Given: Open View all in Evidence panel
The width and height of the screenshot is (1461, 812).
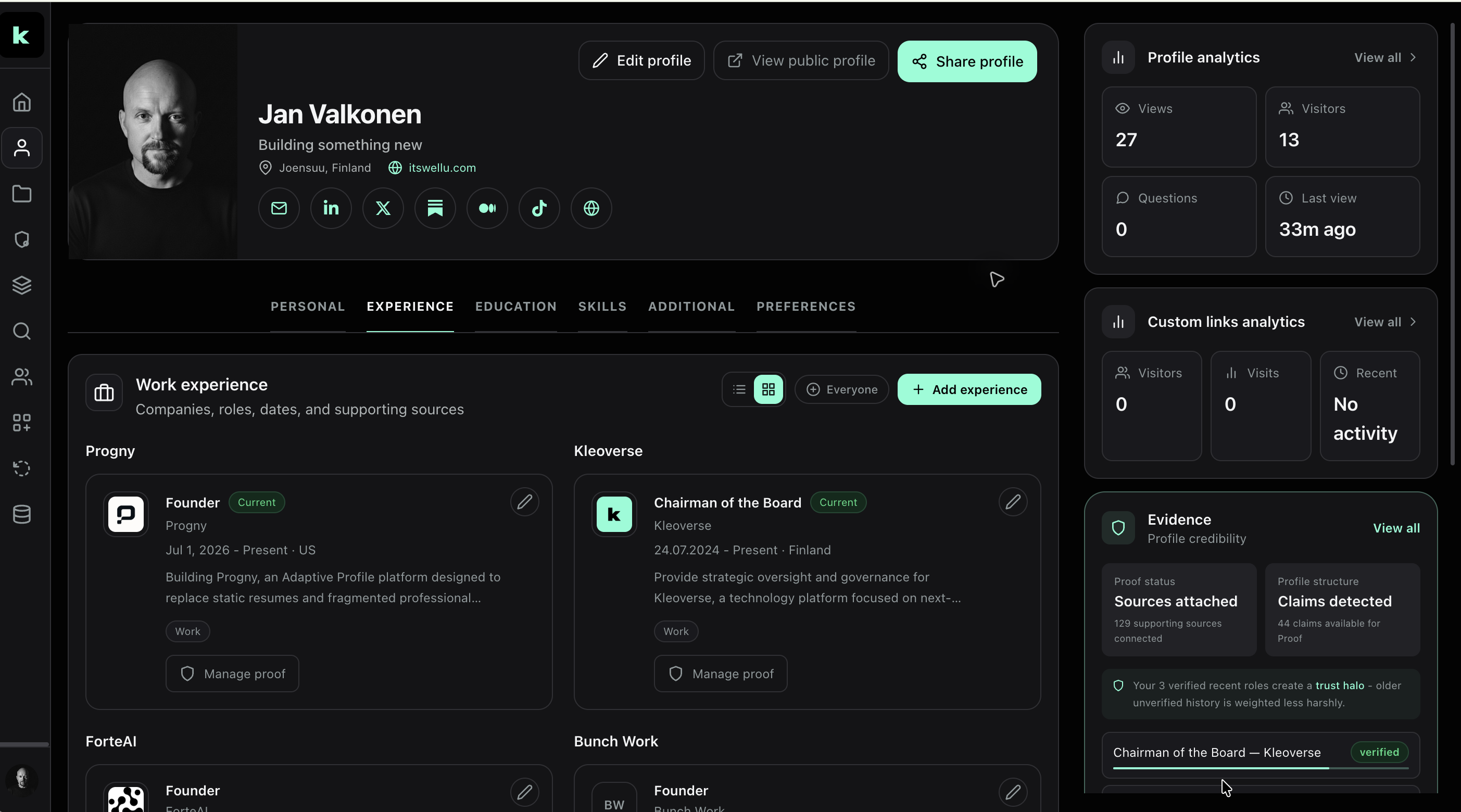Looking at the screenshot, I should click(x=1396, y=528).
